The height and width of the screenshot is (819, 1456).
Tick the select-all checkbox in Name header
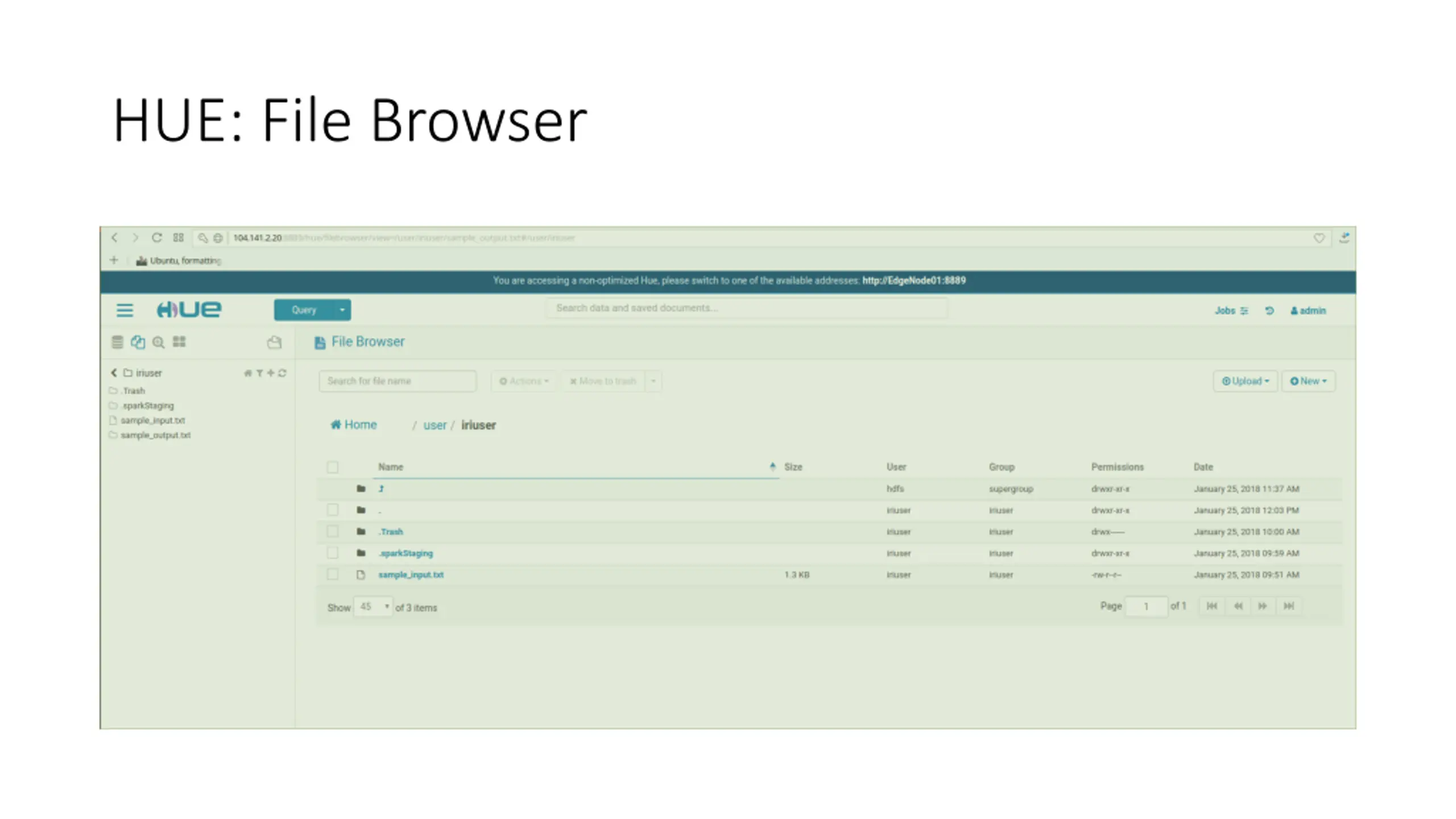click(333, 468)
